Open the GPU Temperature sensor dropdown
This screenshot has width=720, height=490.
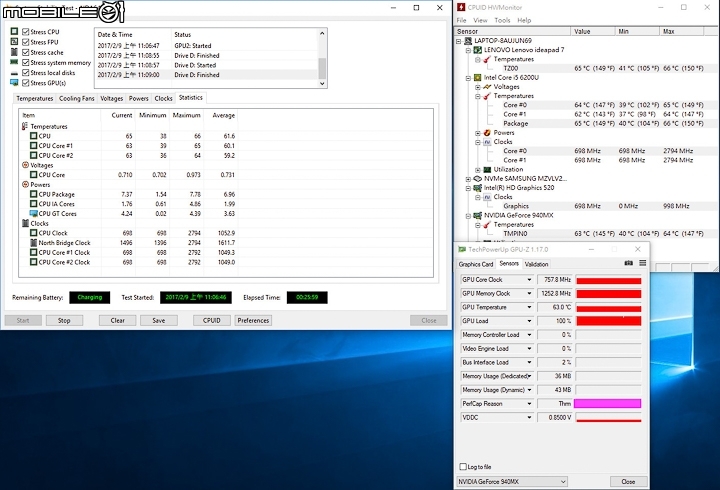(x=529, y=307)
